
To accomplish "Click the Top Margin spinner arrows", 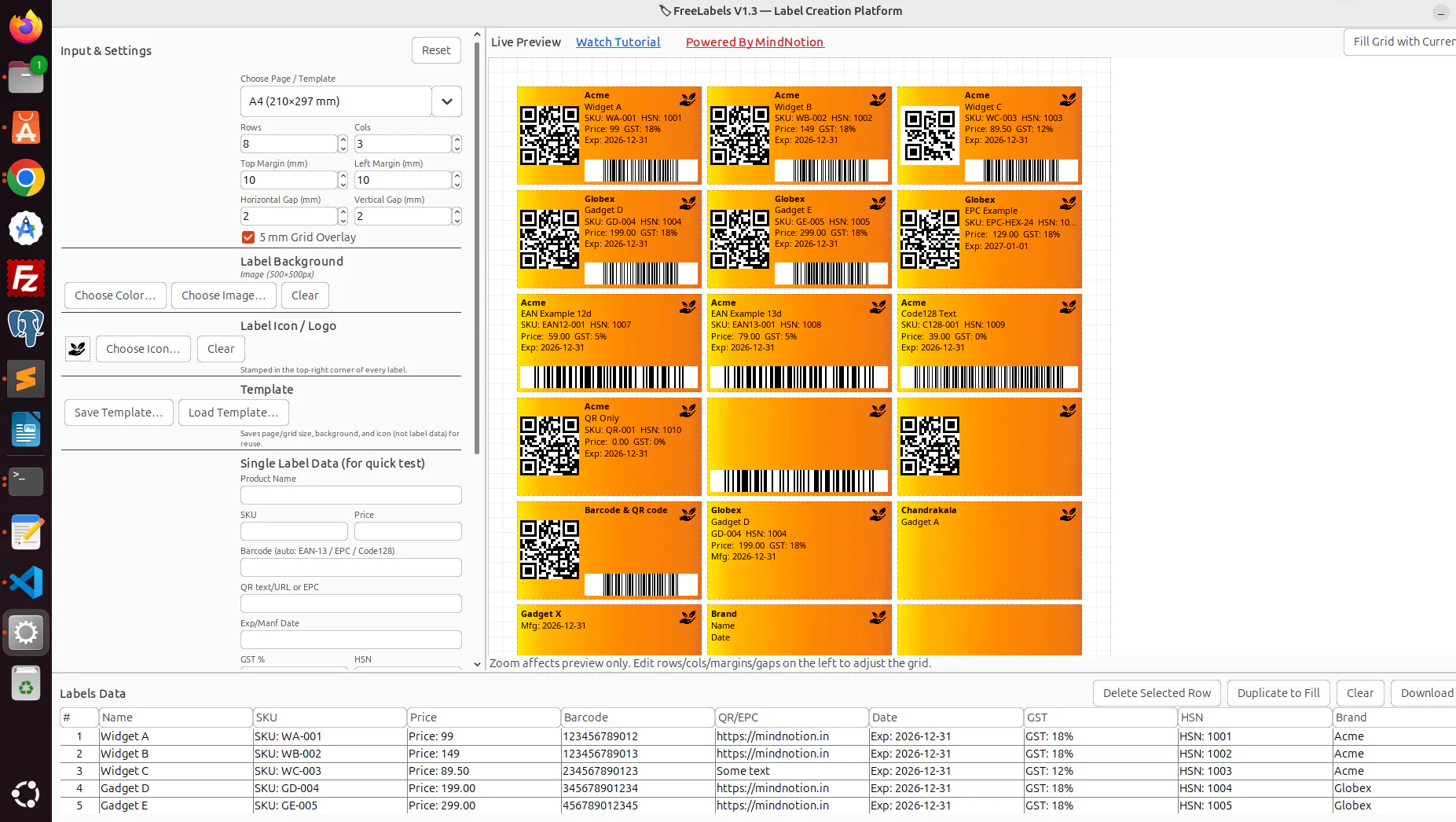I will (343, 180).
